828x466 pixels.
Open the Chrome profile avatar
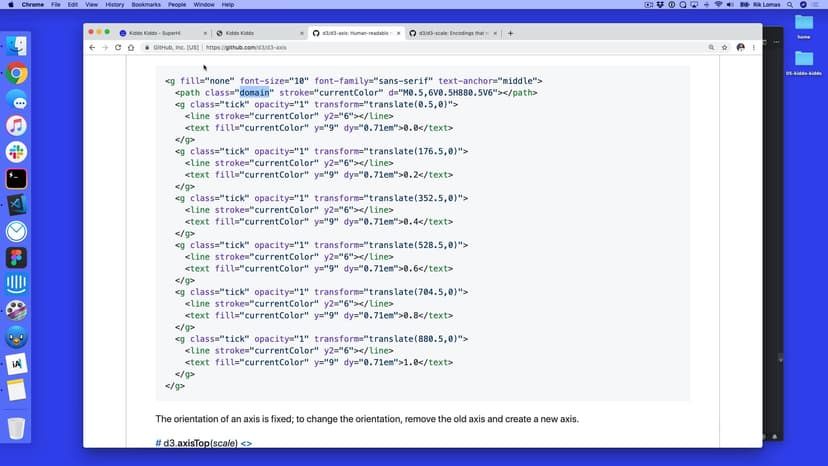740,47
